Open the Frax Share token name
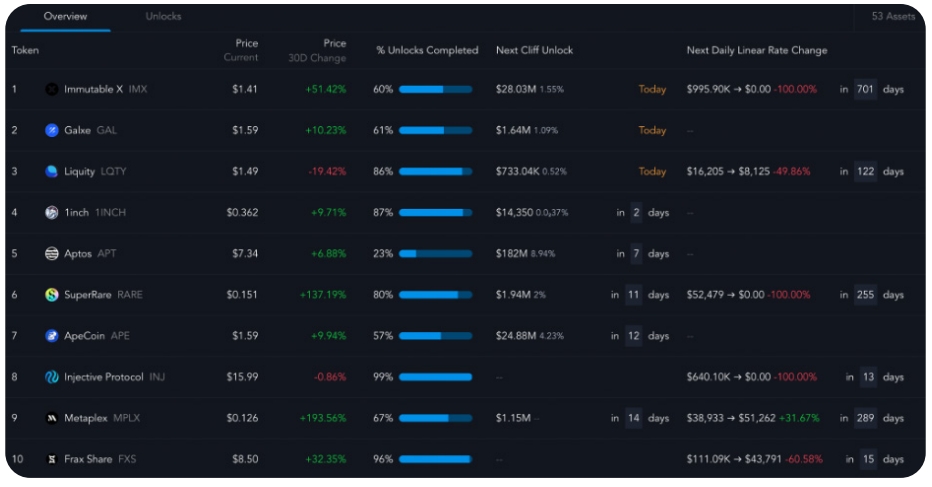The image size is (932, 487). coord(88,459)
